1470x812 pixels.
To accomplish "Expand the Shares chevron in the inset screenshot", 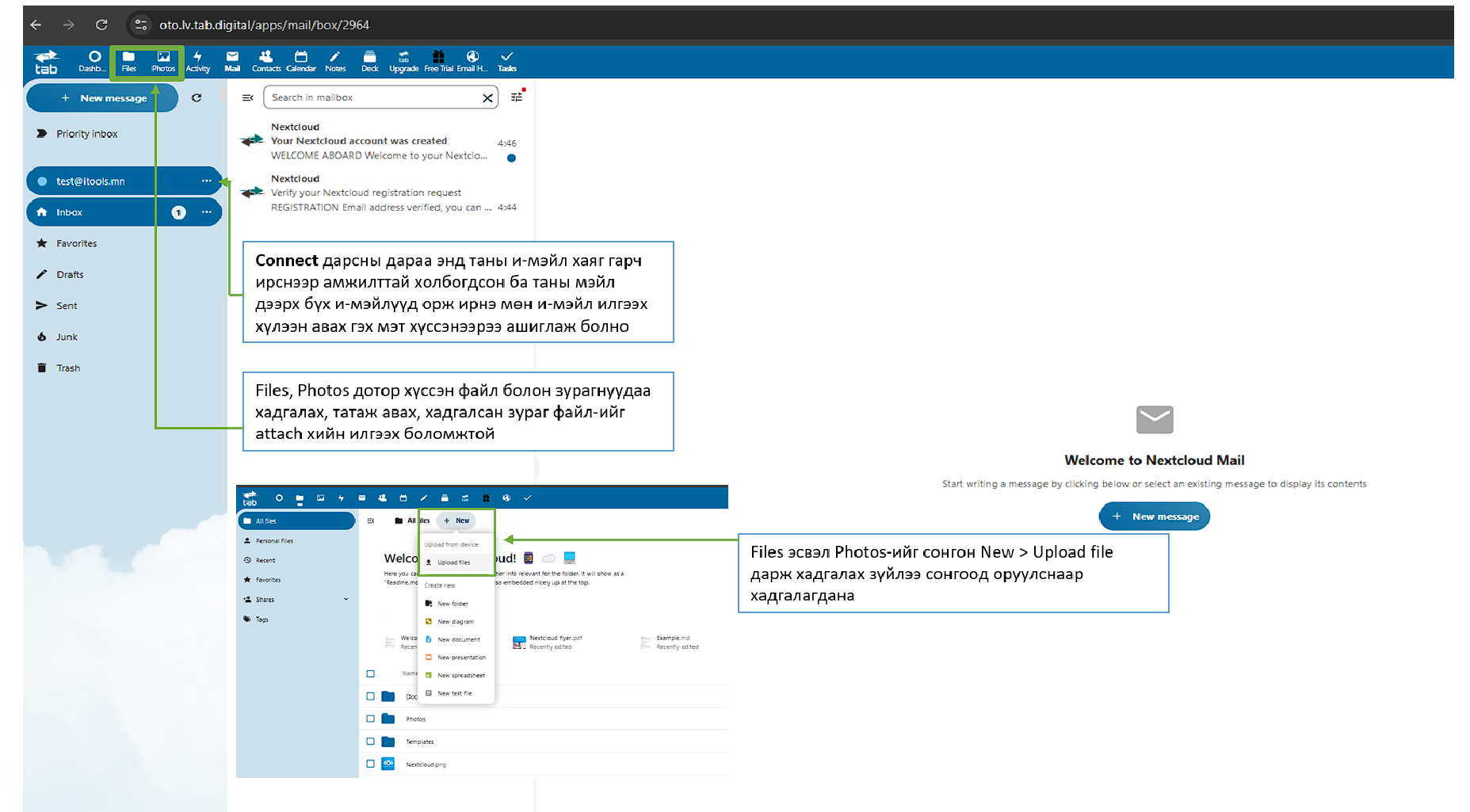I will 346,600.
